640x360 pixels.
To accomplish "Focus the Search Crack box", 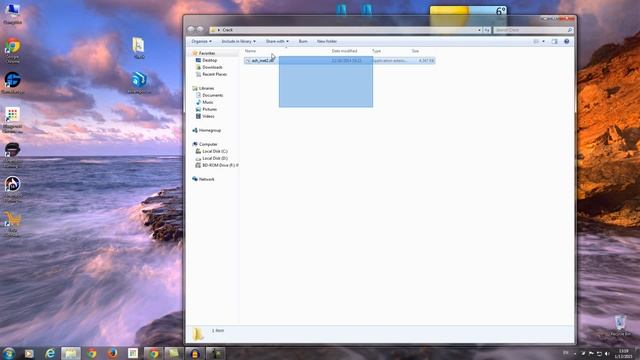I will click(533, 30).
